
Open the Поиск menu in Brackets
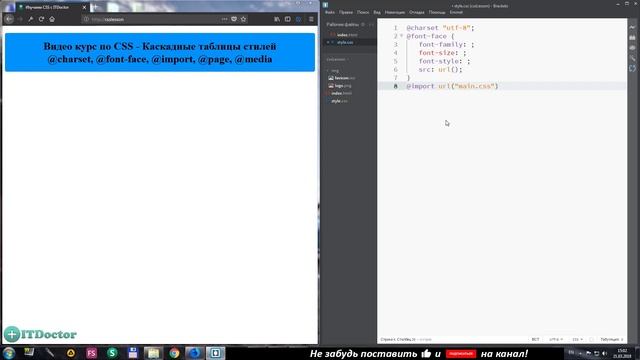click(x=363, y=12)
